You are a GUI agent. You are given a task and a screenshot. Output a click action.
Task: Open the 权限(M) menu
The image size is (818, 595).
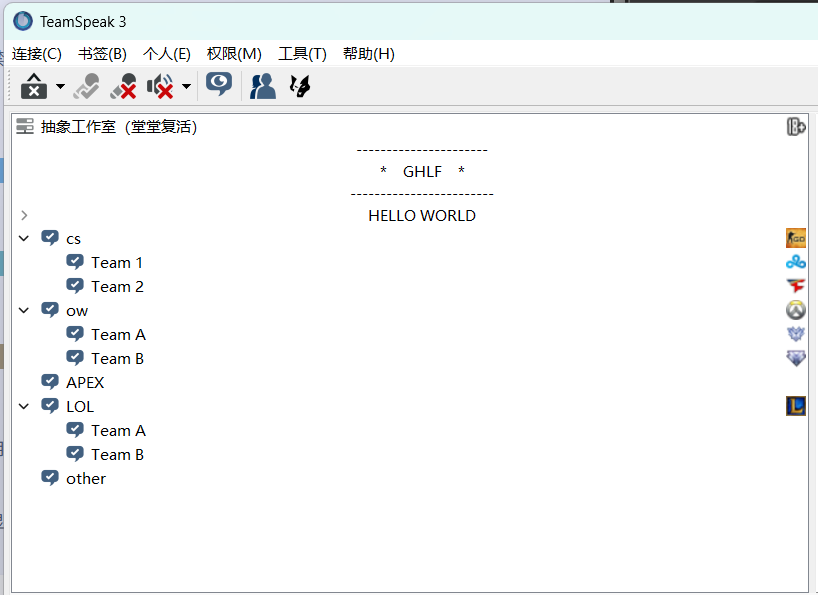[234, 54]
